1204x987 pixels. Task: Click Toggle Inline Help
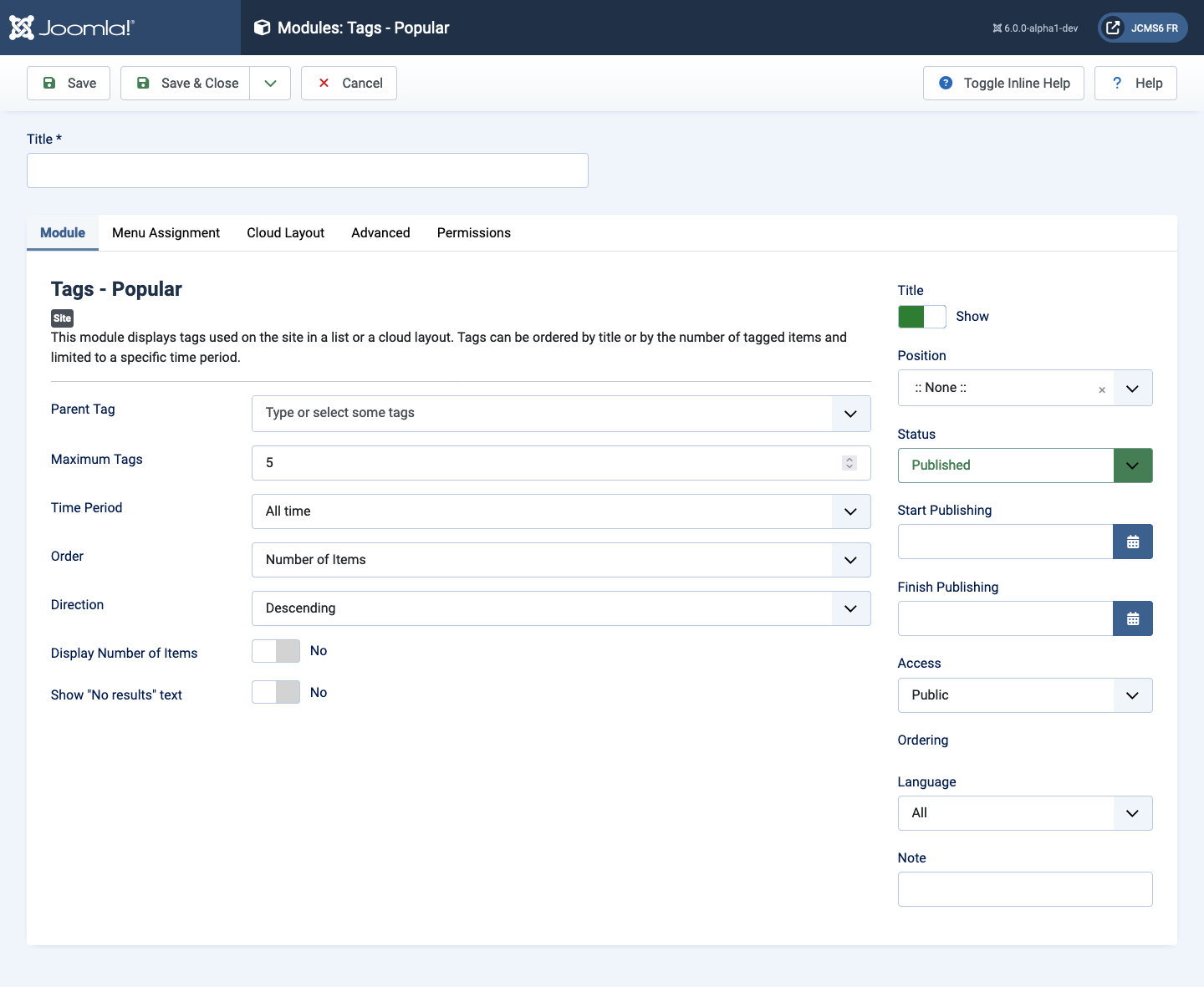coord(1003,83)
